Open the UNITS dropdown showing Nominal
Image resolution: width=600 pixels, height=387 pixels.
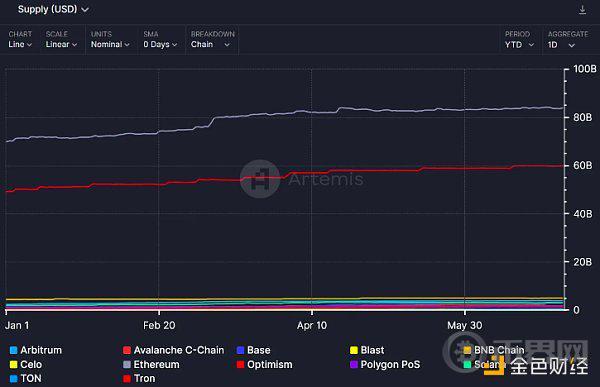[110, 39]
